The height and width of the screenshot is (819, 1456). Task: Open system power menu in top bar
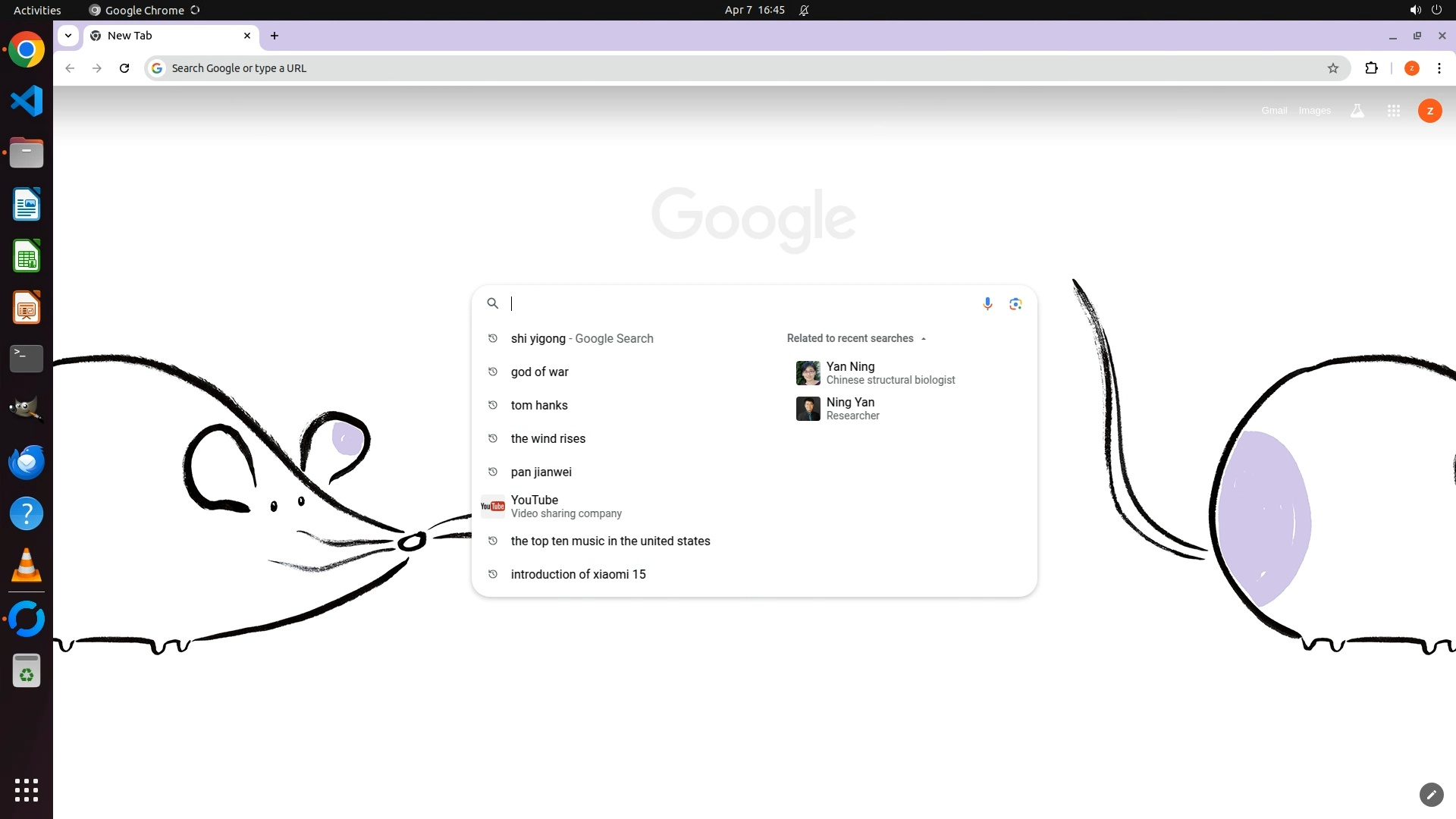point(1436,10)
